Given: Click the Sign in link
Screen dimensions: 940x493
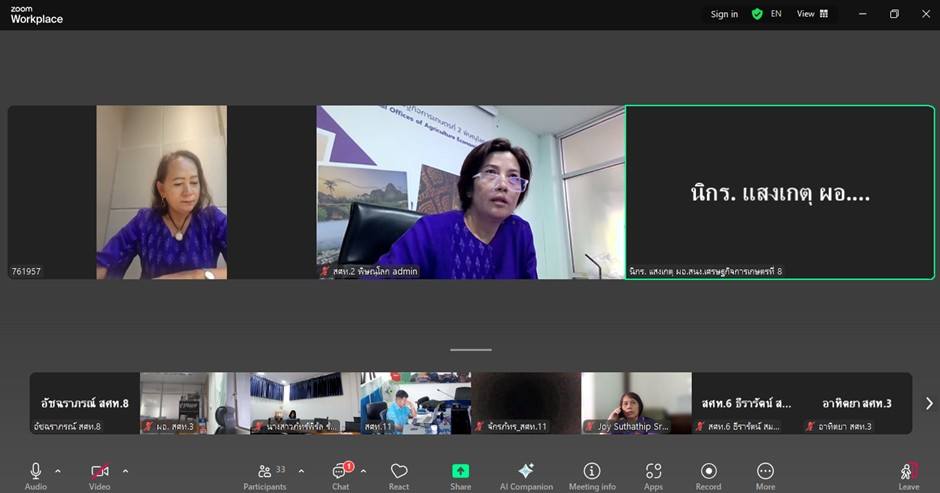Looking at the screenshot, I should [x=724, y=14].
